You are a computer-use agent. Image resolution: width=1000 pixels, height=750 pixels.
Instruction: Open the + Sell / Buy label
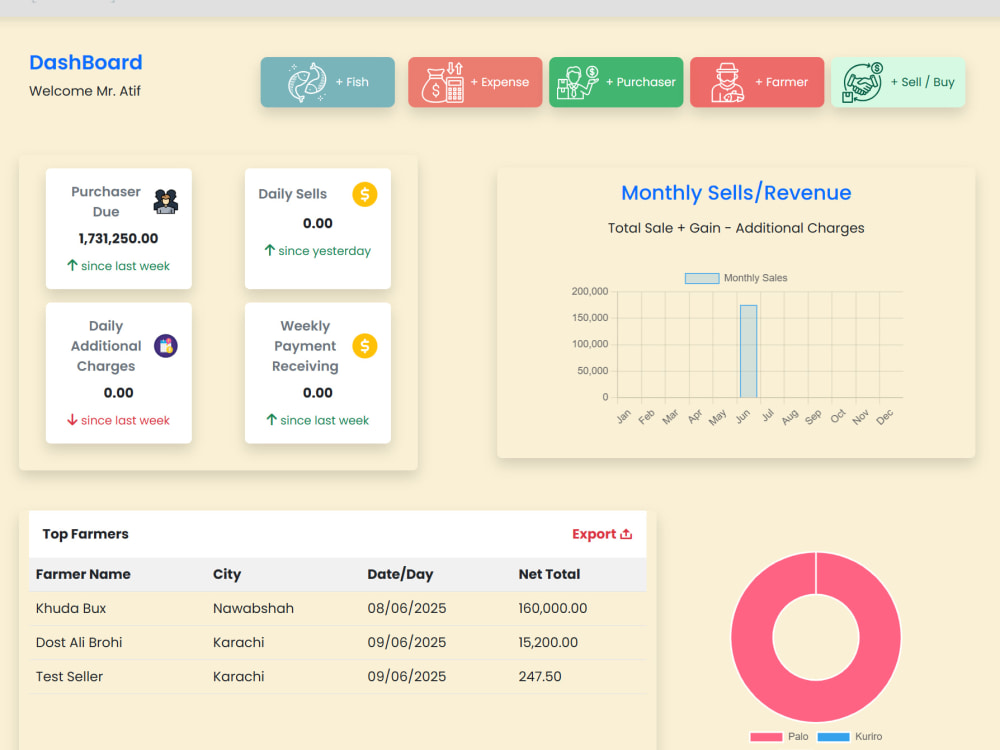click(x=923, y=82)
